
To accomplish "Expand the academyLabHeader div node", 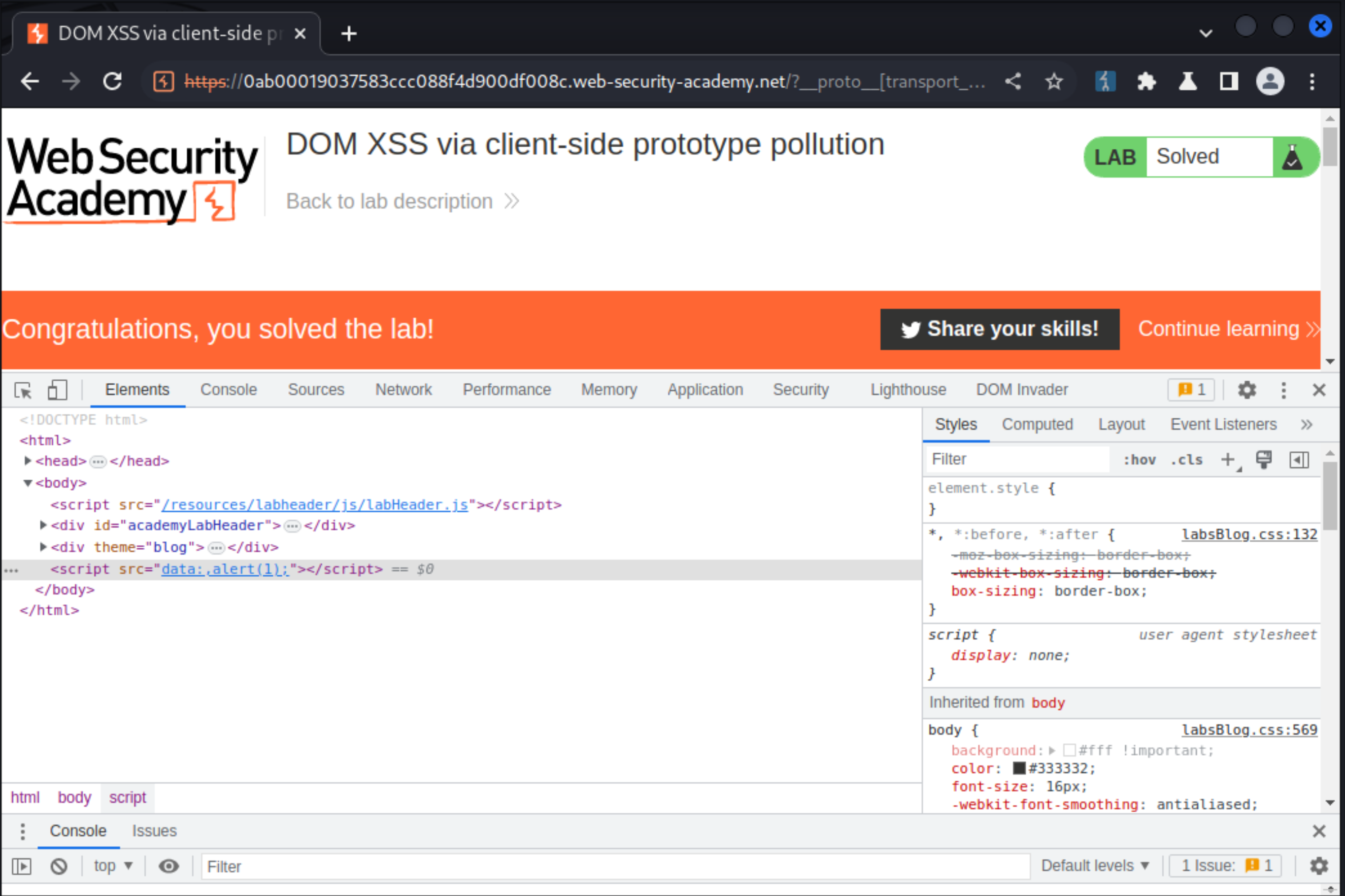I will pos(43,525).
